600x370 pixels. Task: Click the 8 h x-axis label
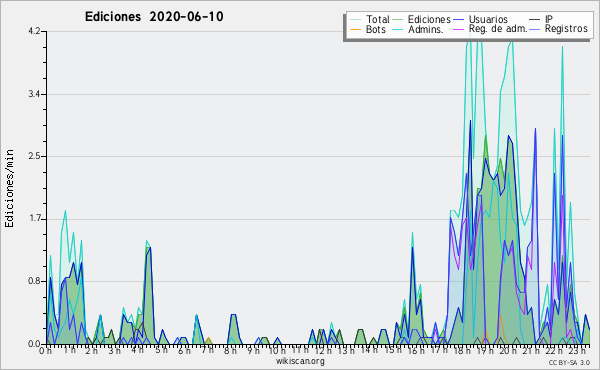231,350
